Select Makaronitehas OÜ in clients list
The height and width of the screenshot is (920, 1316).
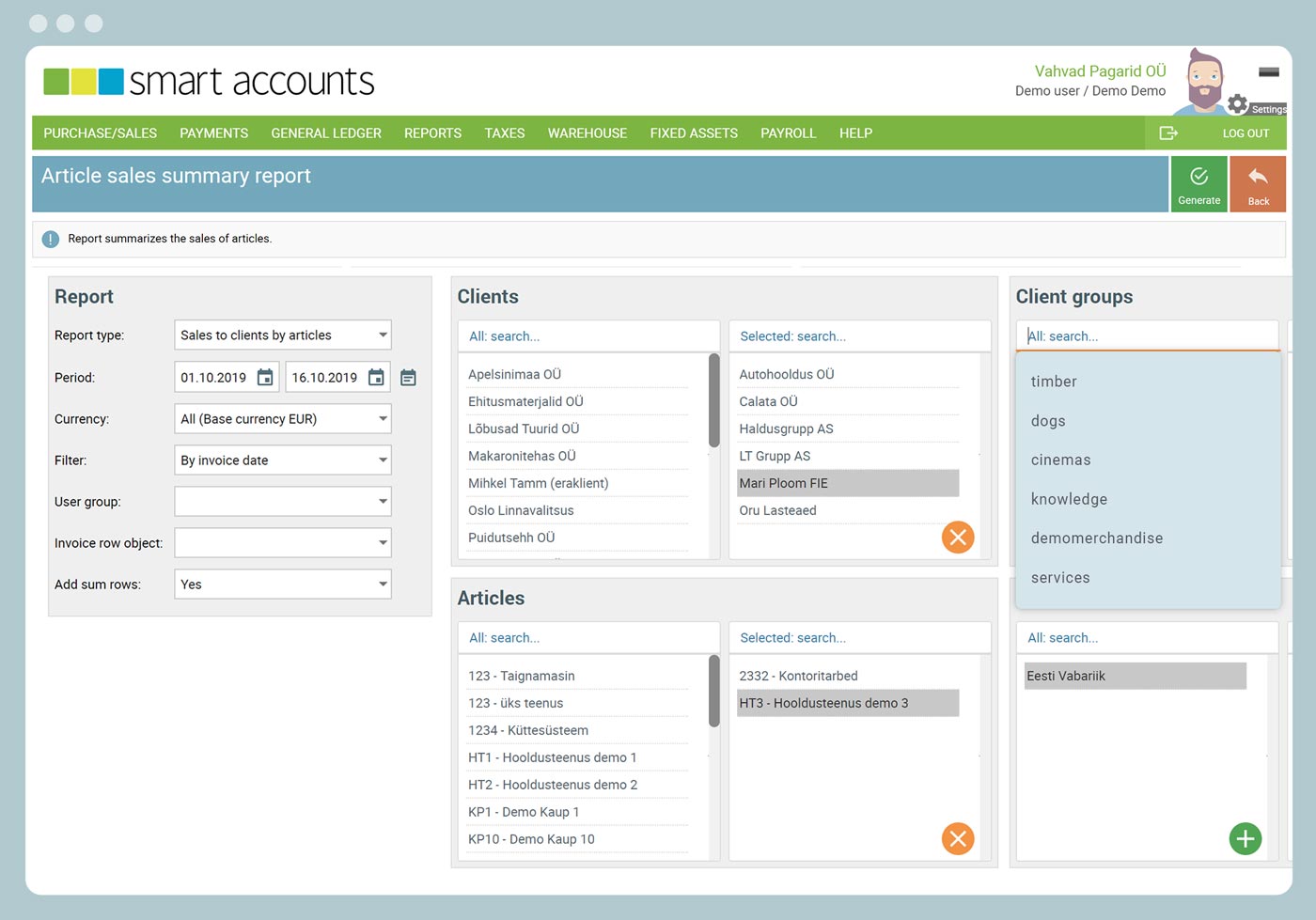[578, 456]
